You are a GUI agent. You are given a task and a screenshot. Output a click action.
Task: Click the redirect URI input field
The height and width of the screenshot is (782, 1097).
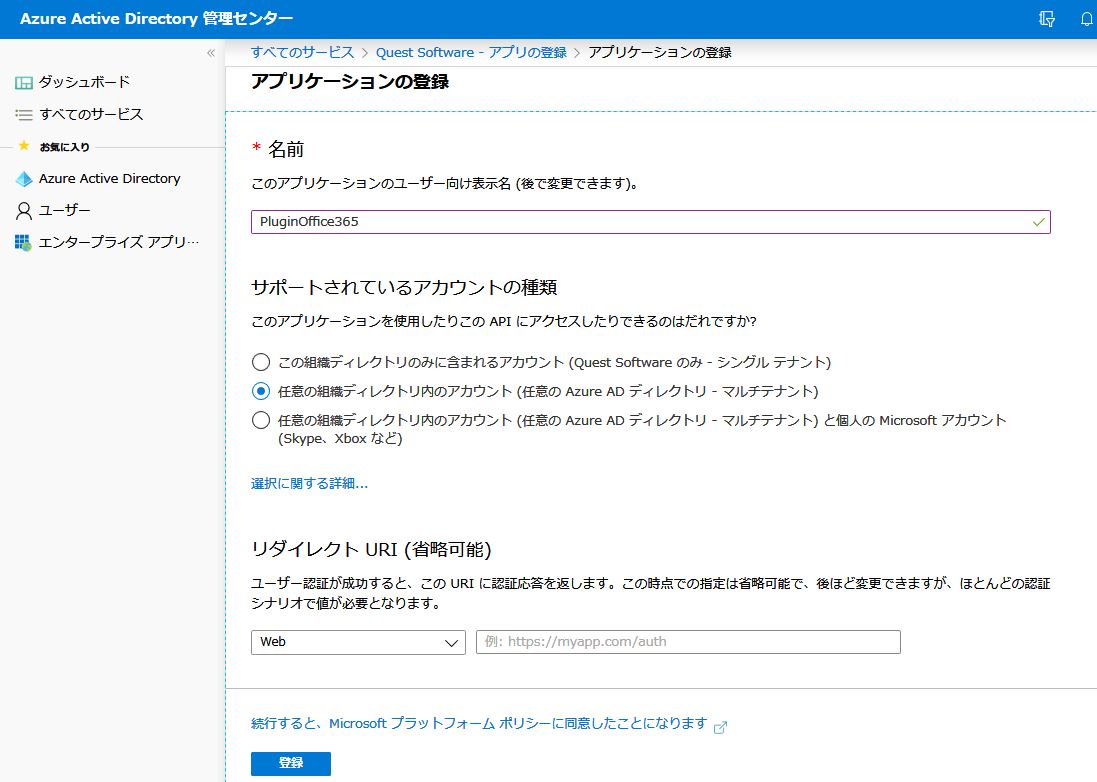pos(688,642)
